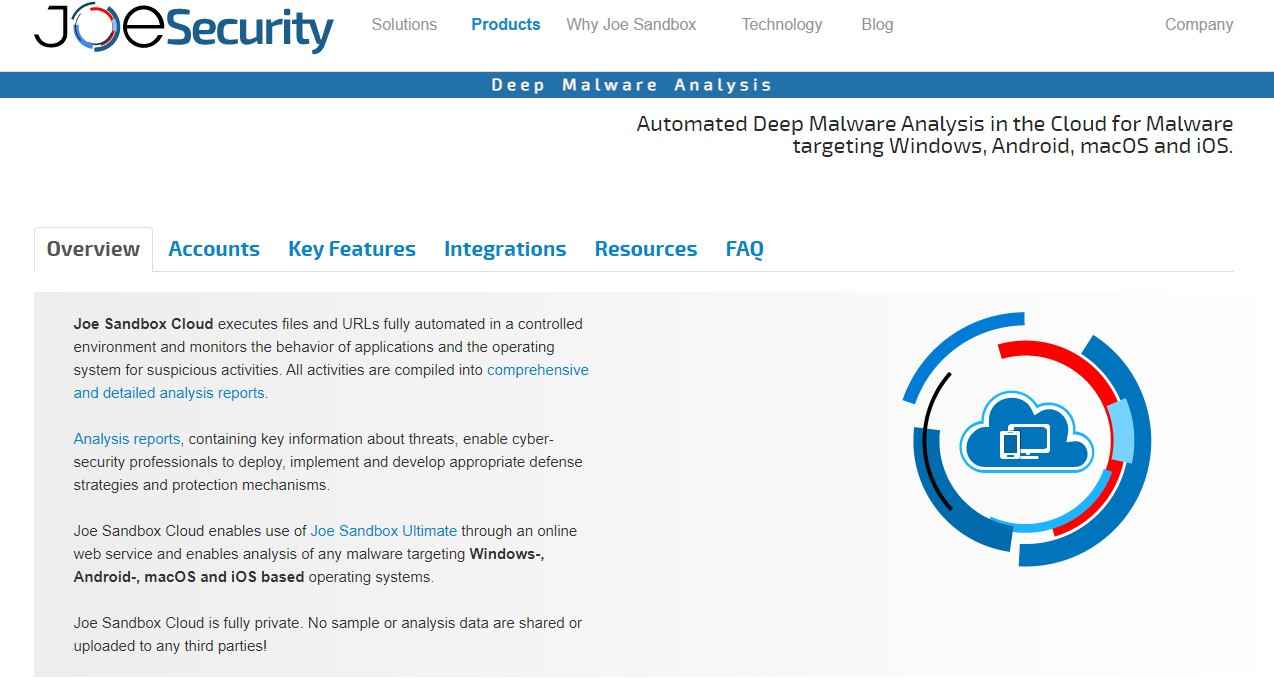Open the Company menu

[1199, 24]
